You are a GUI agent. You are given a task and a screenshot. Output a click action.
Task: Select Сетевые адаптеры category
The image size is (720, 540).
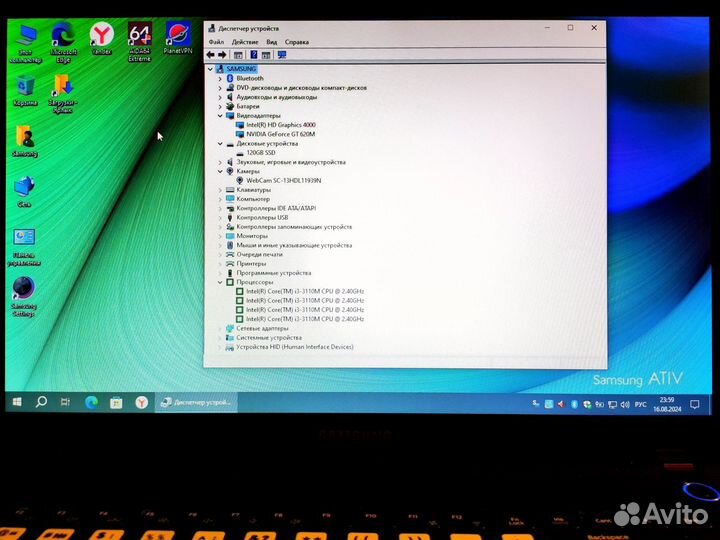click(x=262, y=328)
